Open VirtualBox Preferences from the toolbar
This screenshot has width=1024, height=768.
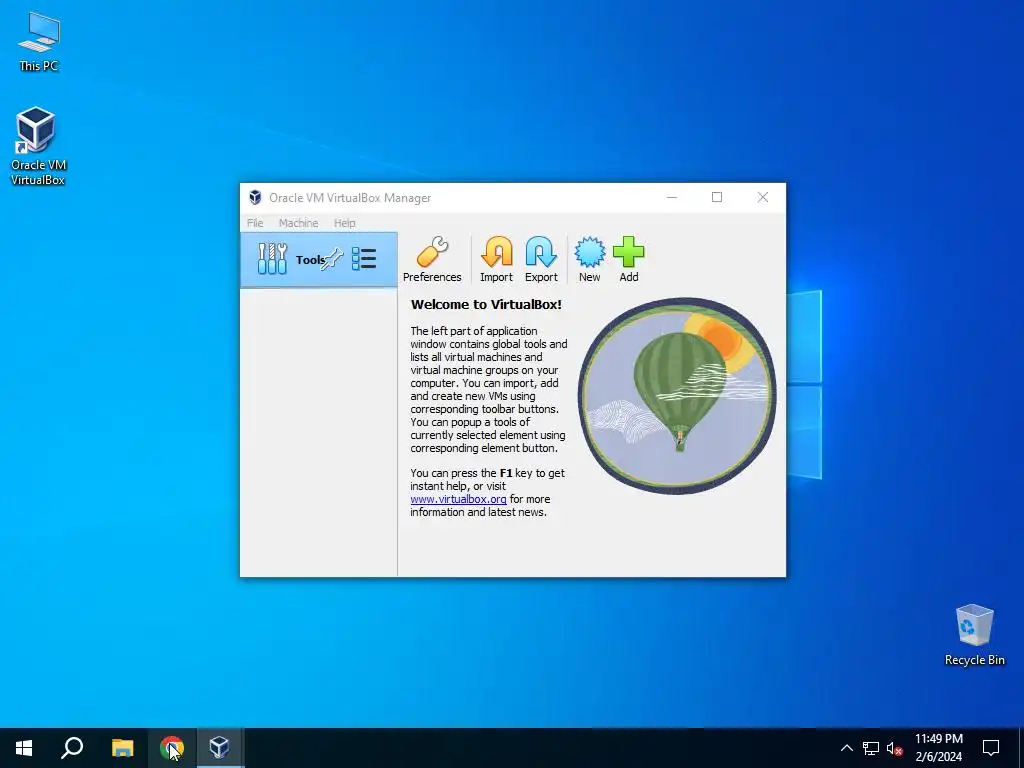point(432,259)
